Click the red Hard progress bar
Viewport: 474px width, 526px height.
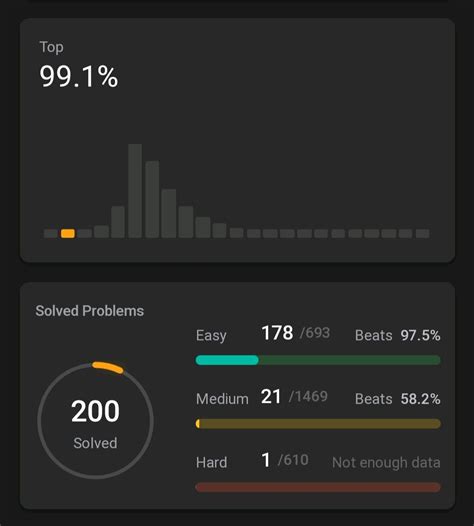[x=318, y=487]
